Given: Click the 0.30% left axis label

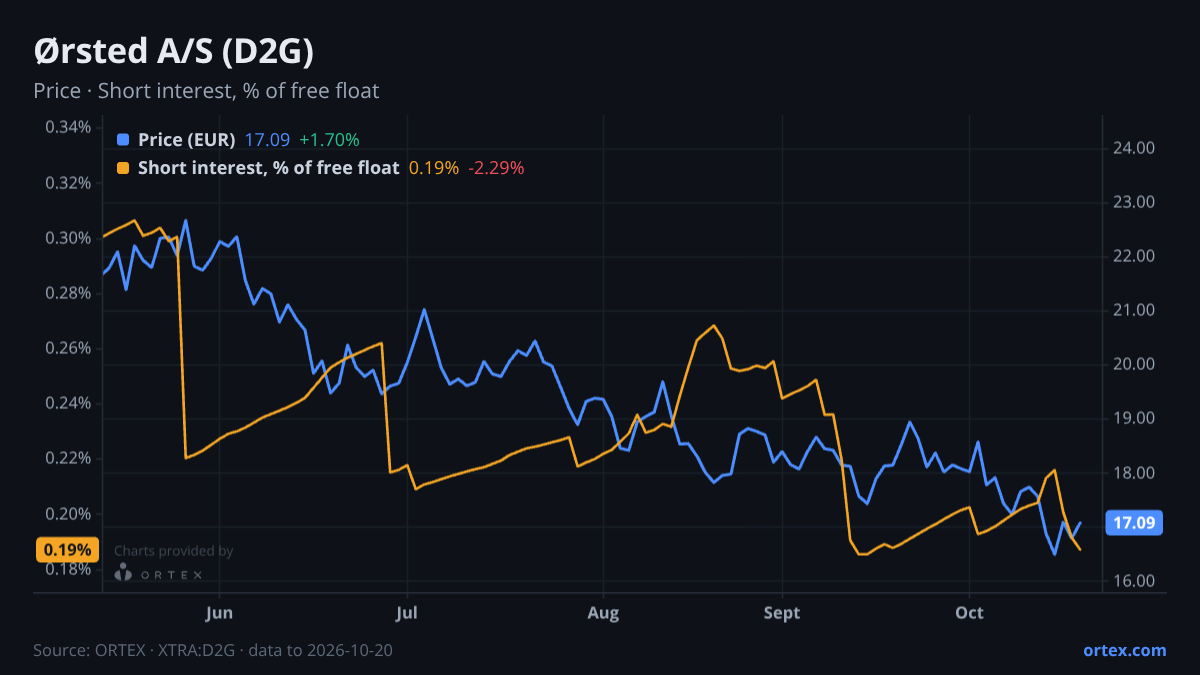Looking at the screenshot, I should pyautogui.click(x=68, y=238).
